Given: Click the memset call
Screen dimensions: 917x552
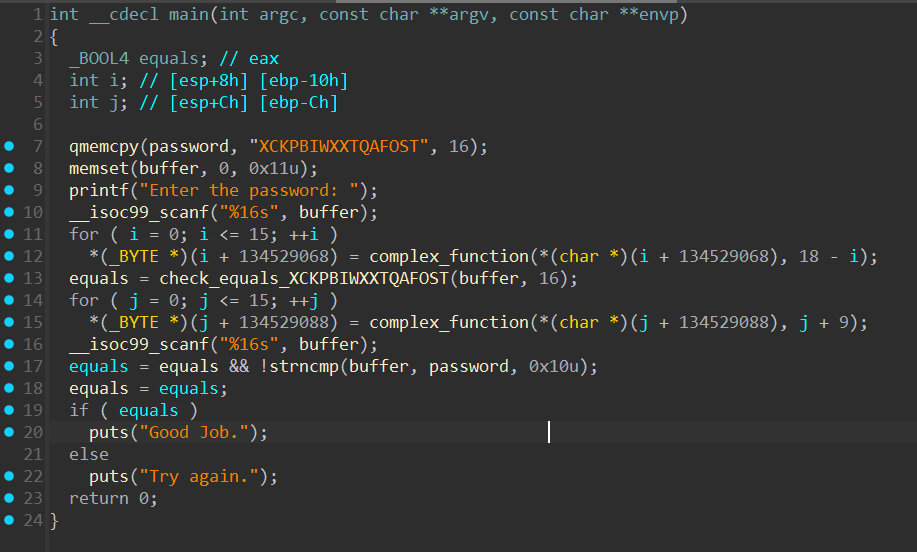Looking at the screenshot, I should click(99, 168).
